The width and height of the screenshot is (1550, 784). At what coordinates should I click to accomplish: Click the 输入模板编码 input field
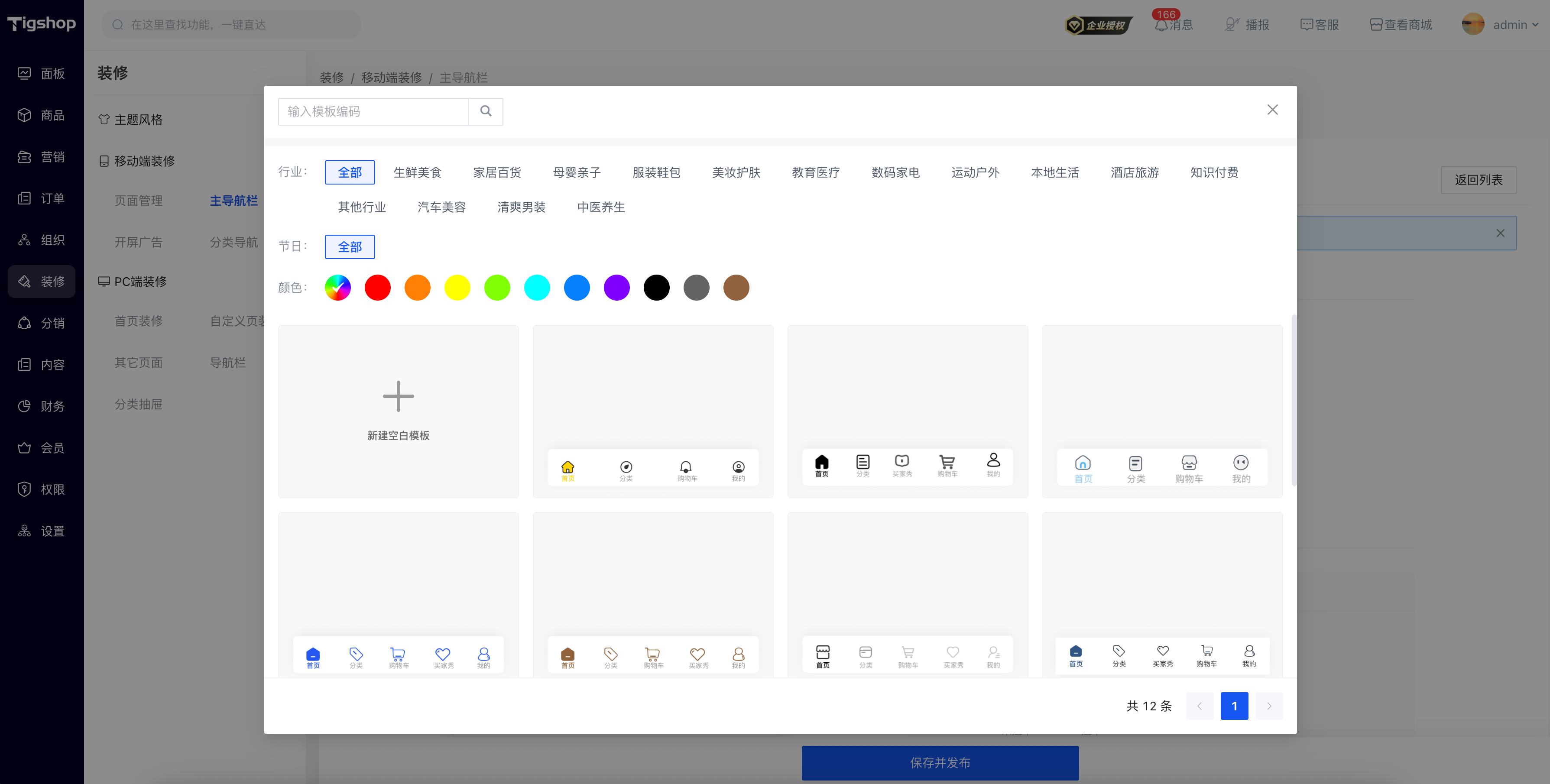coord(373,111)
